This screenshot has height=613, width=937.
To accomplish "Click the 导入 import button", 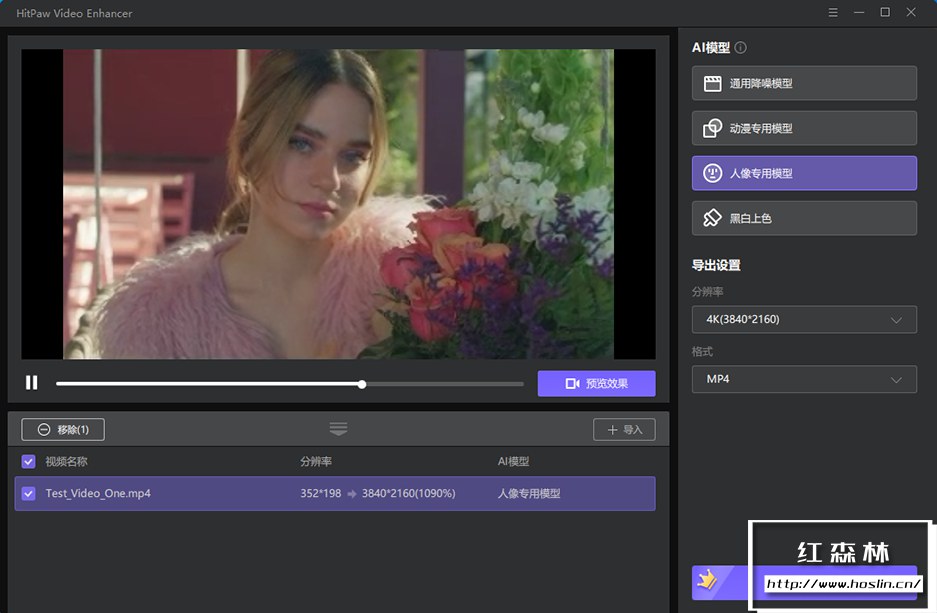I will click(x=624, y=430).
